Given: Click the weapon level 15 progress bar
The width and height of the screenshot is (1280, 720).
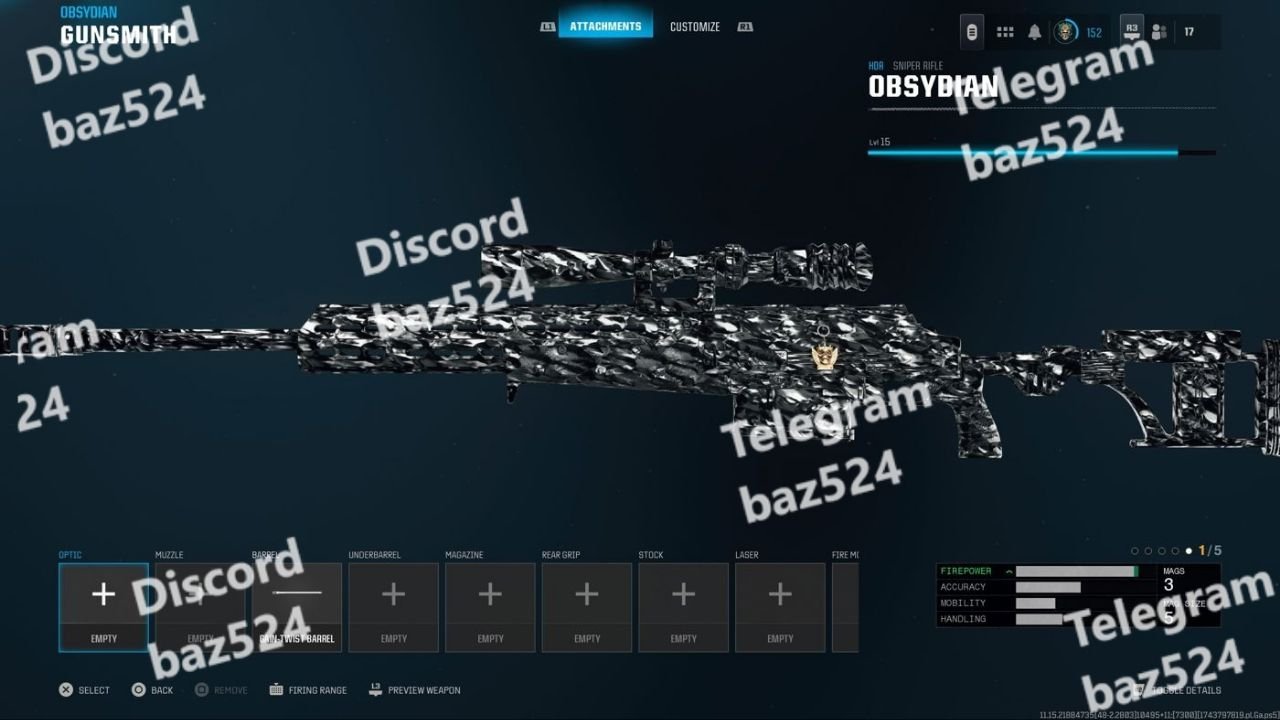Looking at the screenshot, I should click(1042, 153).
